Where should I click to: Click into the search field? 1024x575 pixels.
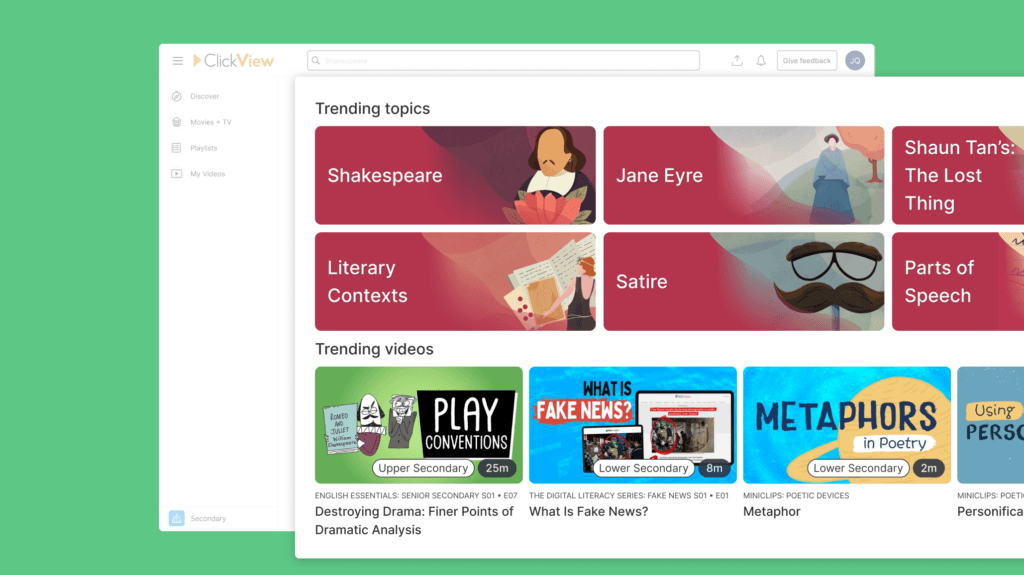(x=503, y=61)
